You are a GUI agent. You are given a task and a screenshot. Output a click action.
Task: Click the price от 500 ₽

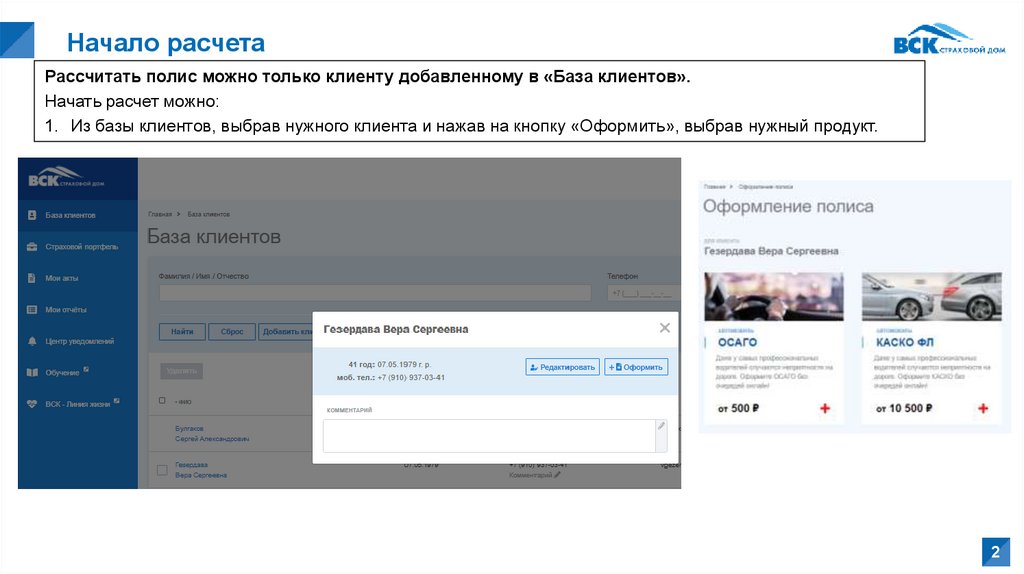738,408
